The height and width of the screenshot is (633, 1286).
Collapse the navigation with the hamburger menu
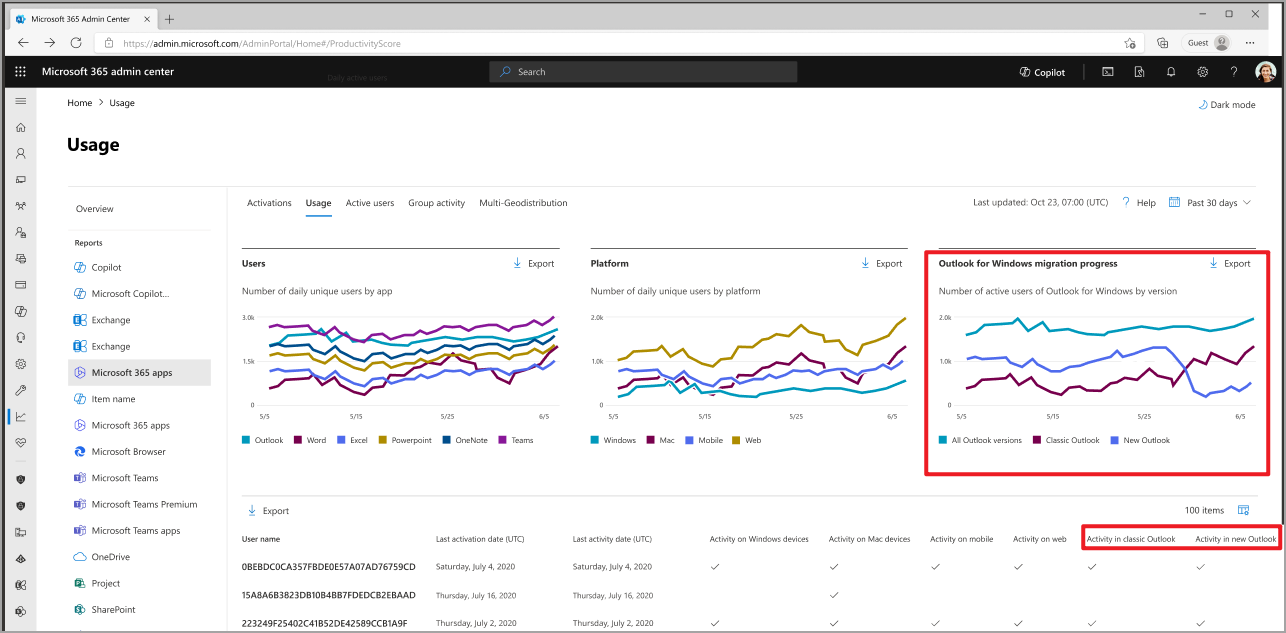tap(20, 100)
